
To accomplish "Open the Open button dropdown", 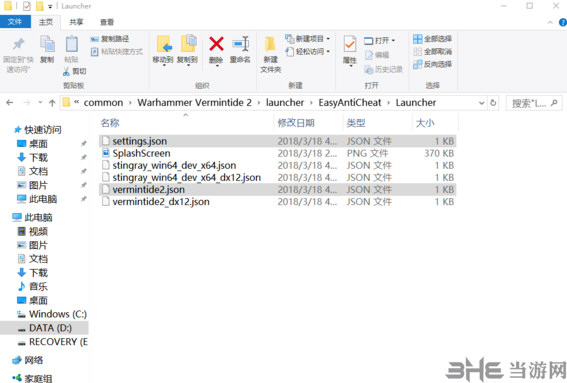I will (x=379, y=41).
